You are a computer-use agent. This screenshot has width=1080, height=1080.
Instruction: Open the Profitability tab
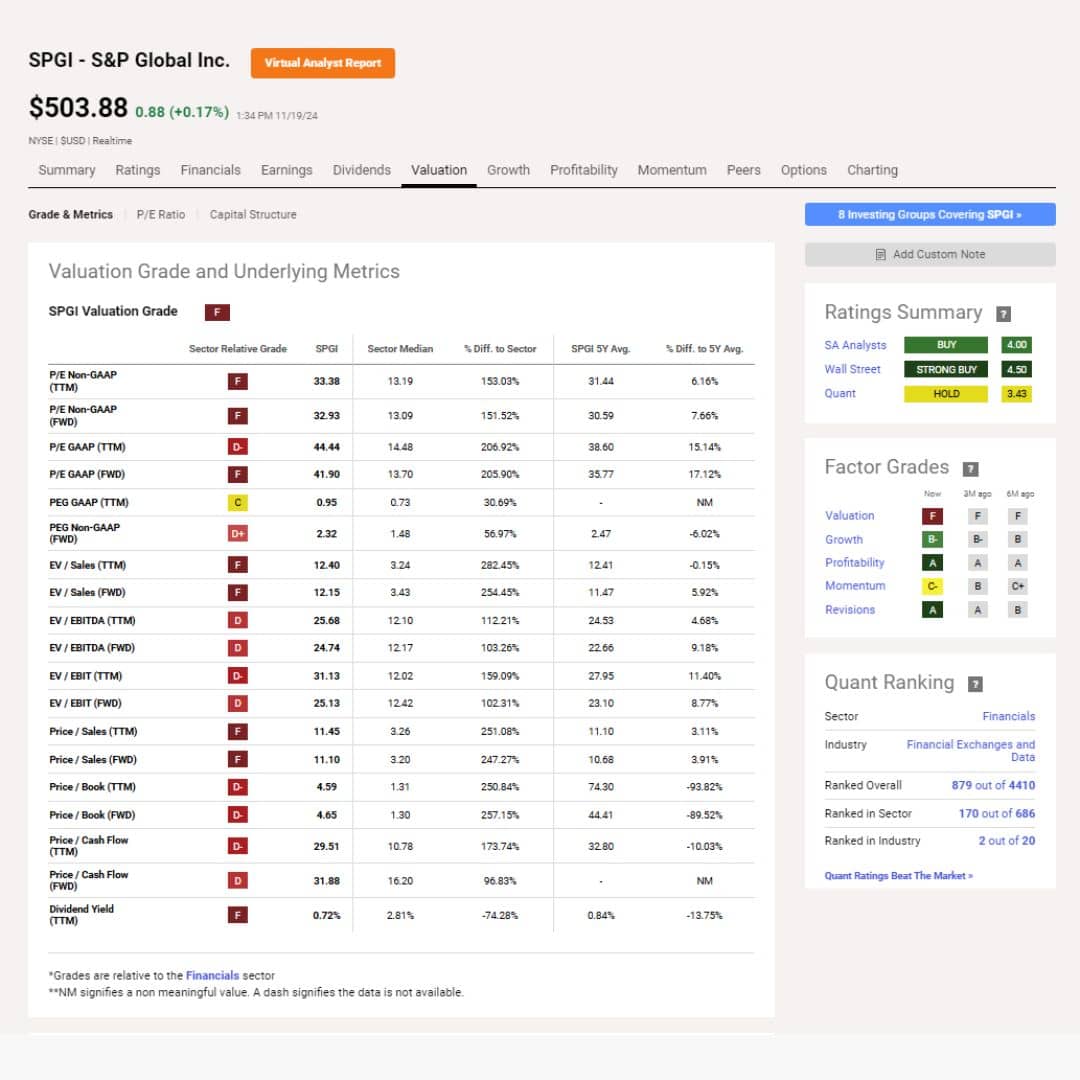coord(584,170)
